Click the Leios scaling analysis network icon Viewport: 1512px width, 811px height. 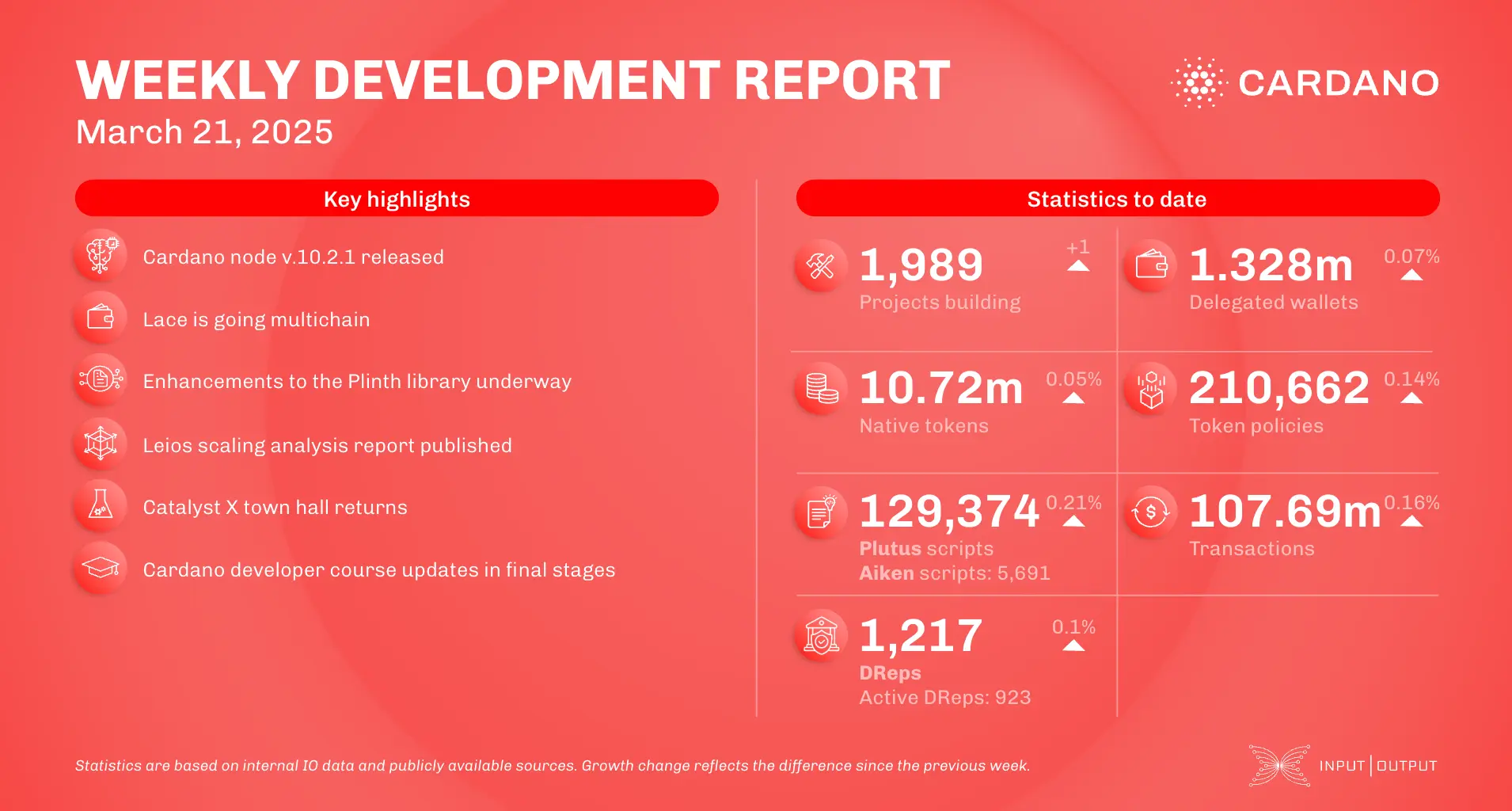(x=100, y=444)
